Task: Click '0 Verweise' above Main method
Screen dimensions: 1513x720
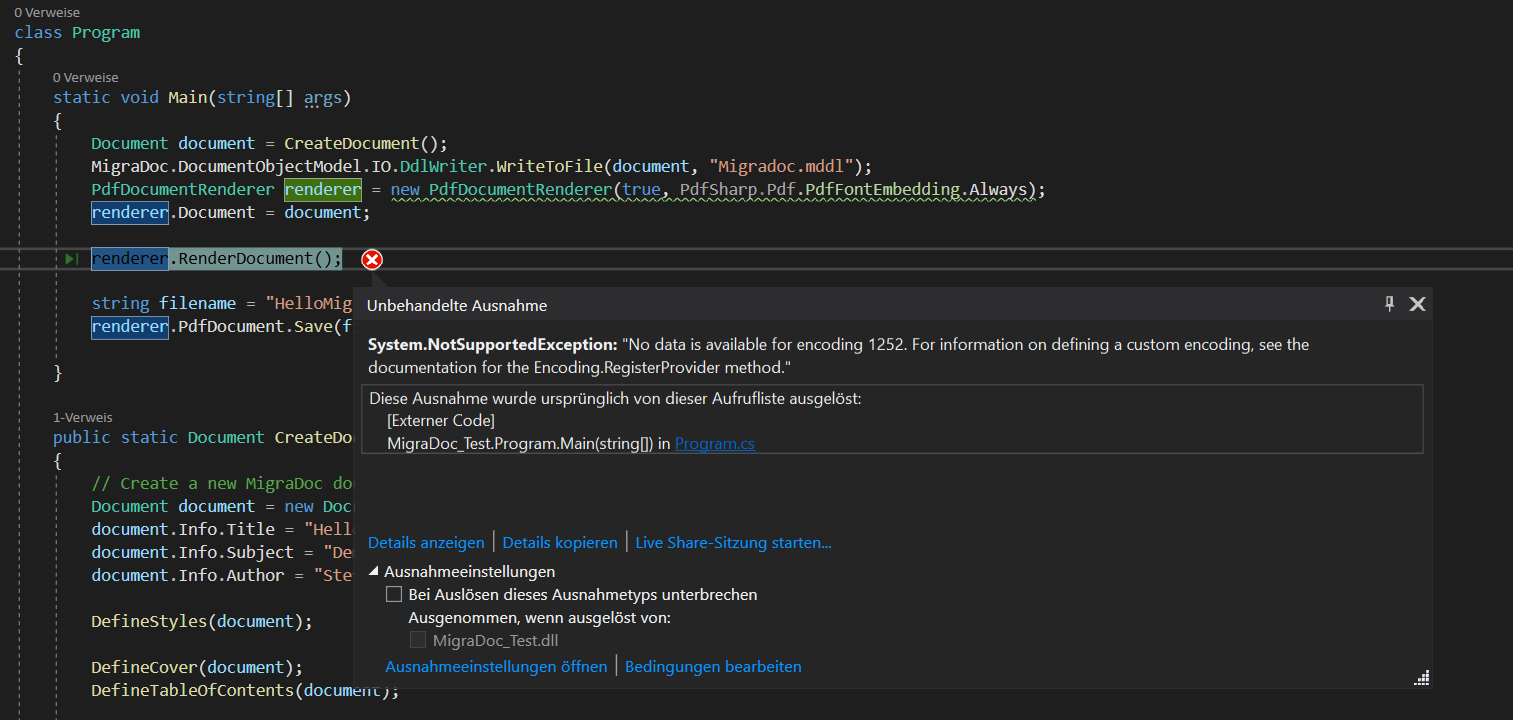Action: click(86, 77)
